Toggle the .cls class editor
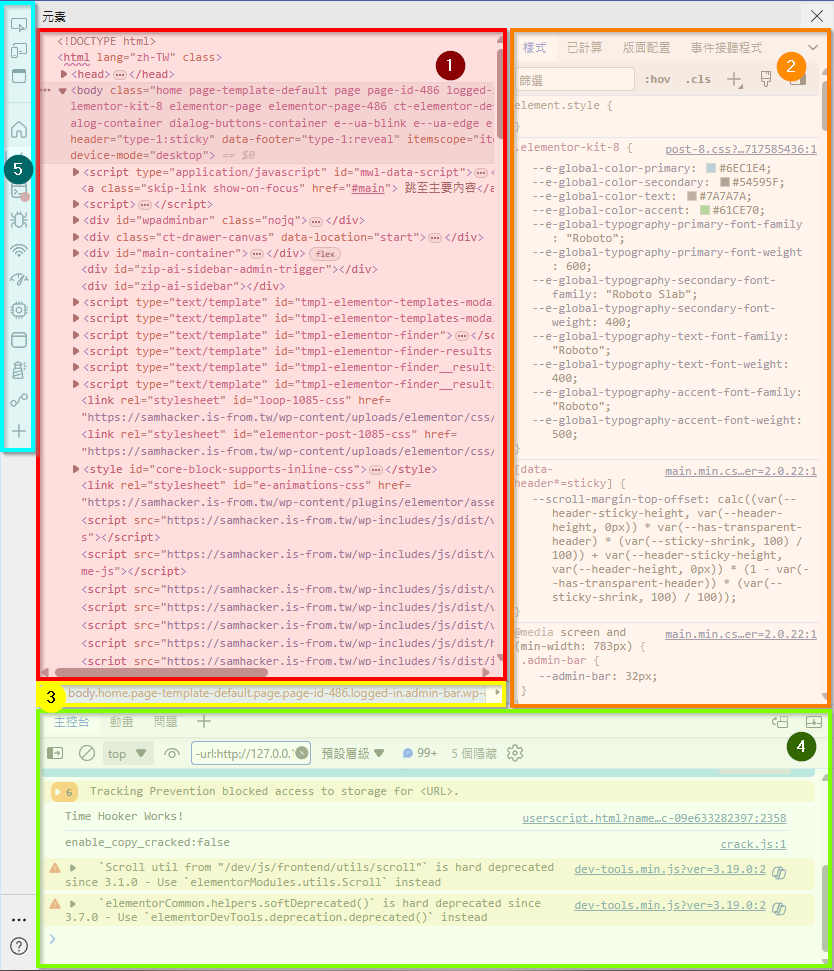This screenshot has width=834, height=971. click(x=698, y=79)
